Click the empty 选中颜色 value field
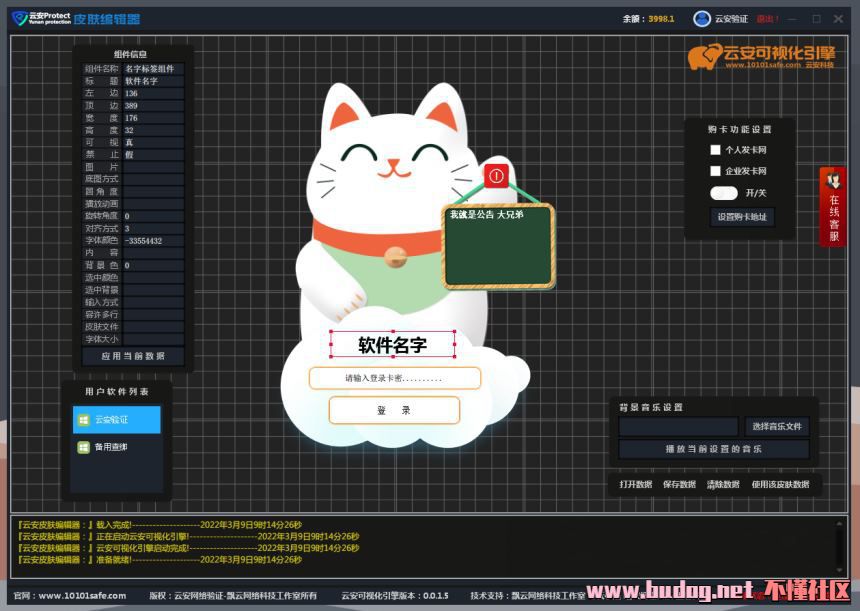 [x=154, y=278]
